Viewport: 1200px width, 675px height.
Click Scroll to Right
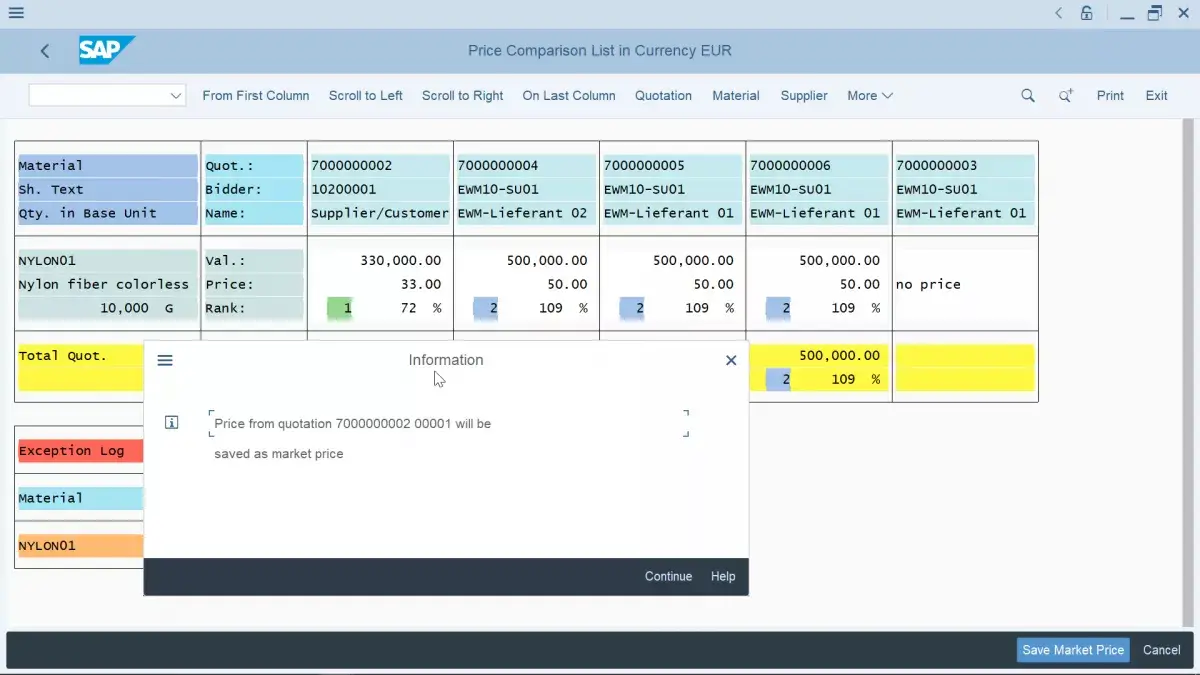click(x=463, y=96)
